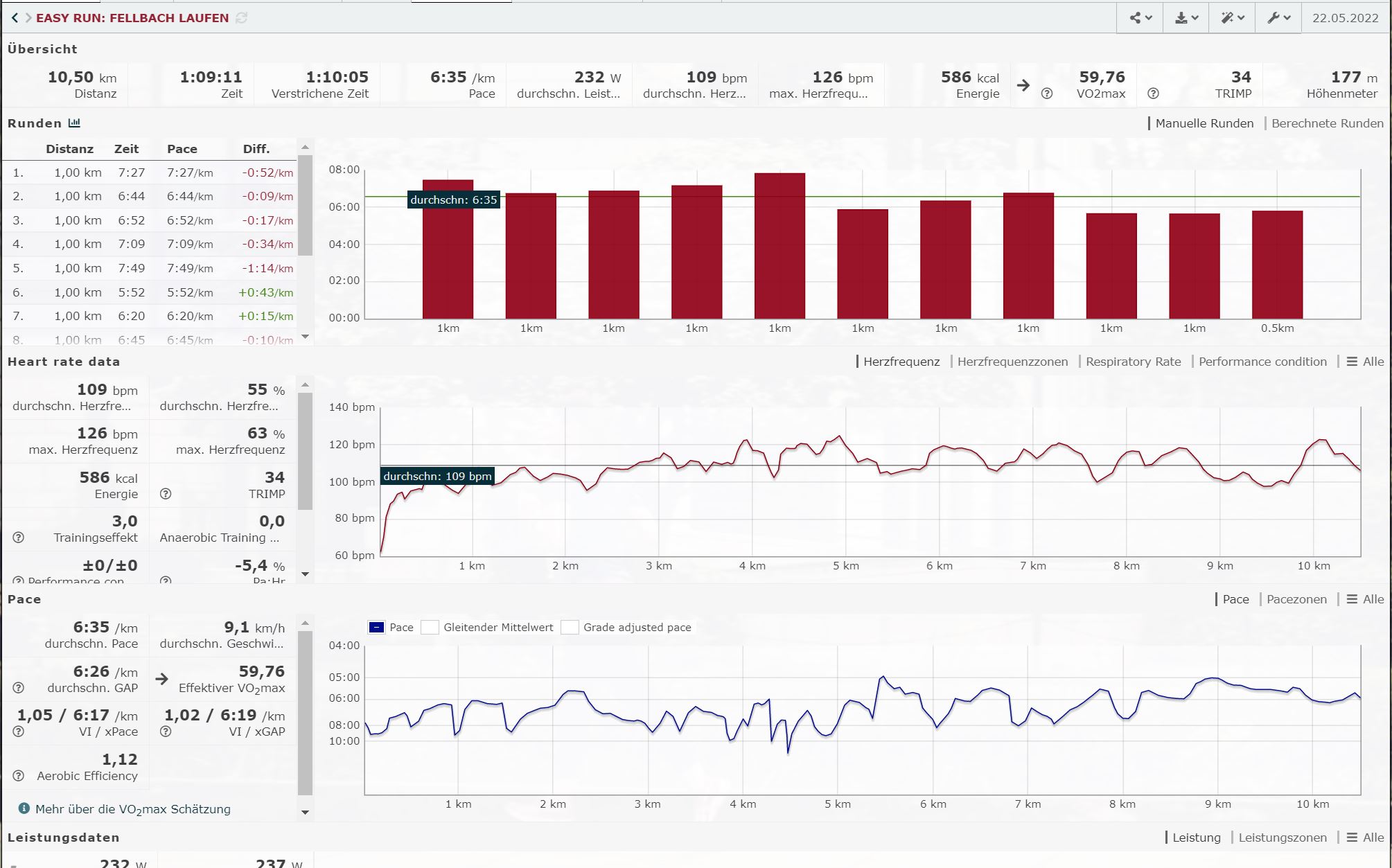Click help icon beside Aerobic Efficiency
Image resolution: width=1392 pixels, height=868 pixels.
click(19, 776)
